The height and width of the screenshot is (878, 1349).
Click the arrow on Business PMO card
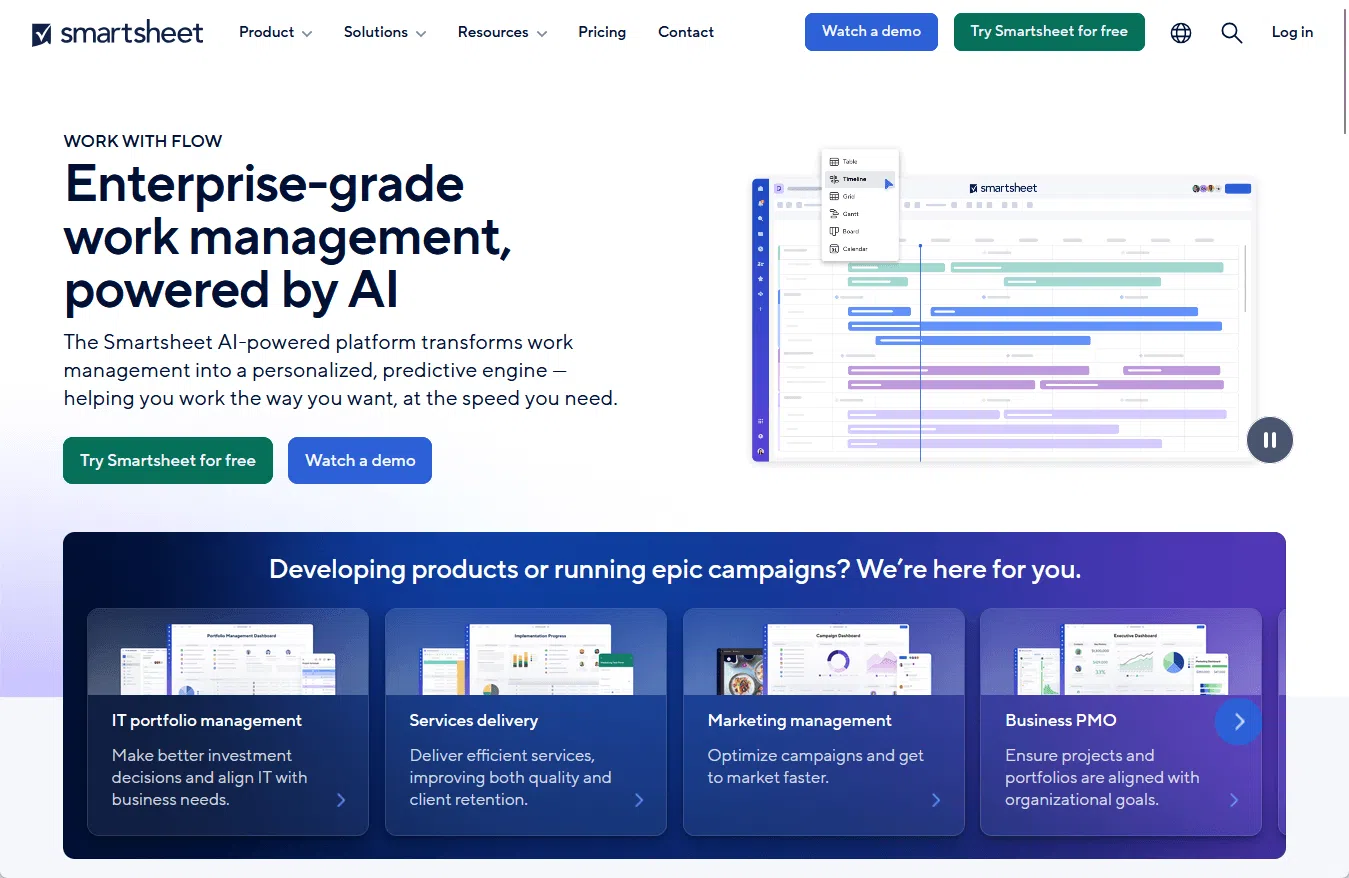click(1234, 800)
